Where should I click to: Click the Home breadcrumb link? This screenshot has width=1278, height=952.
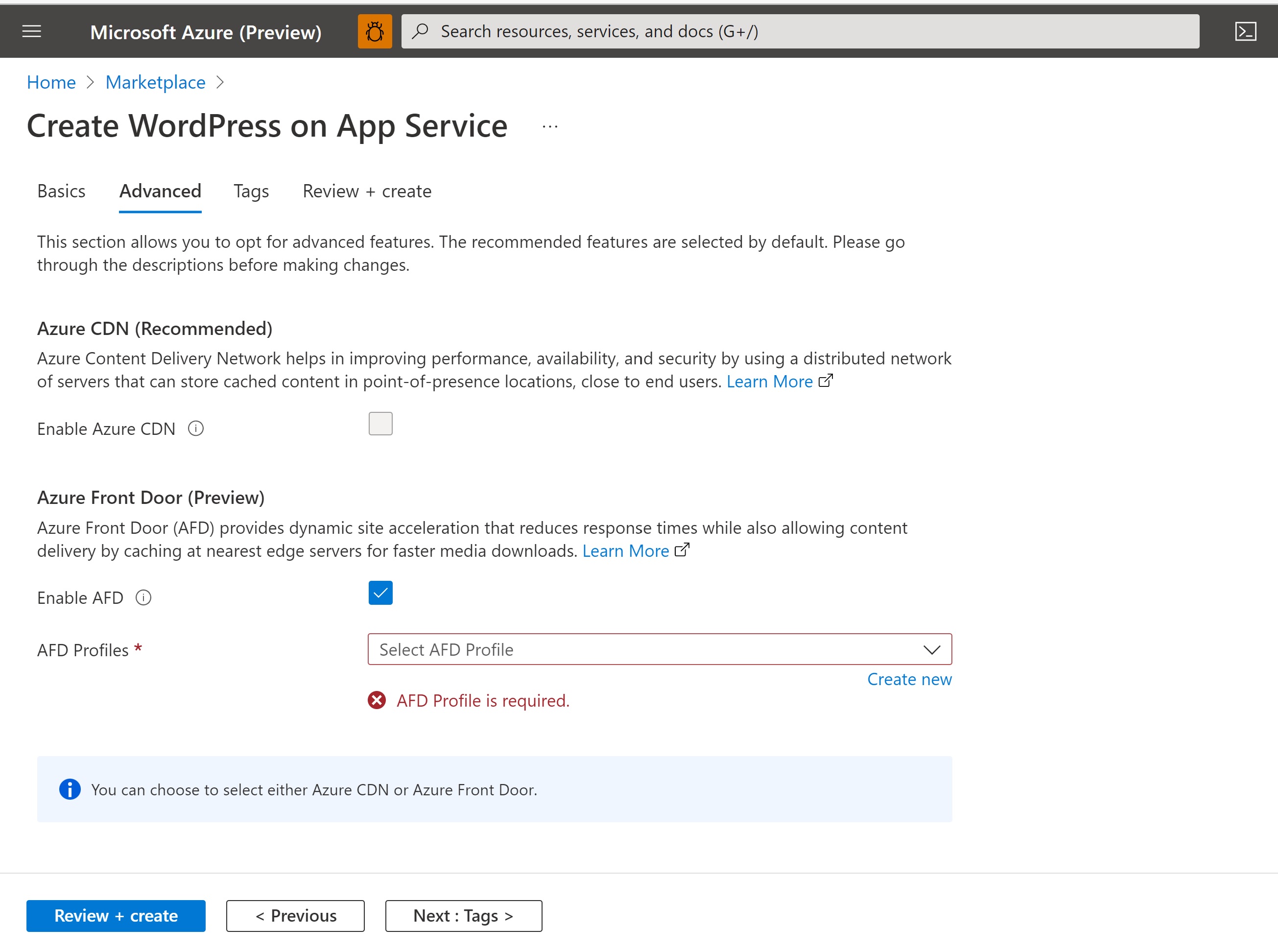coord(51,82)
